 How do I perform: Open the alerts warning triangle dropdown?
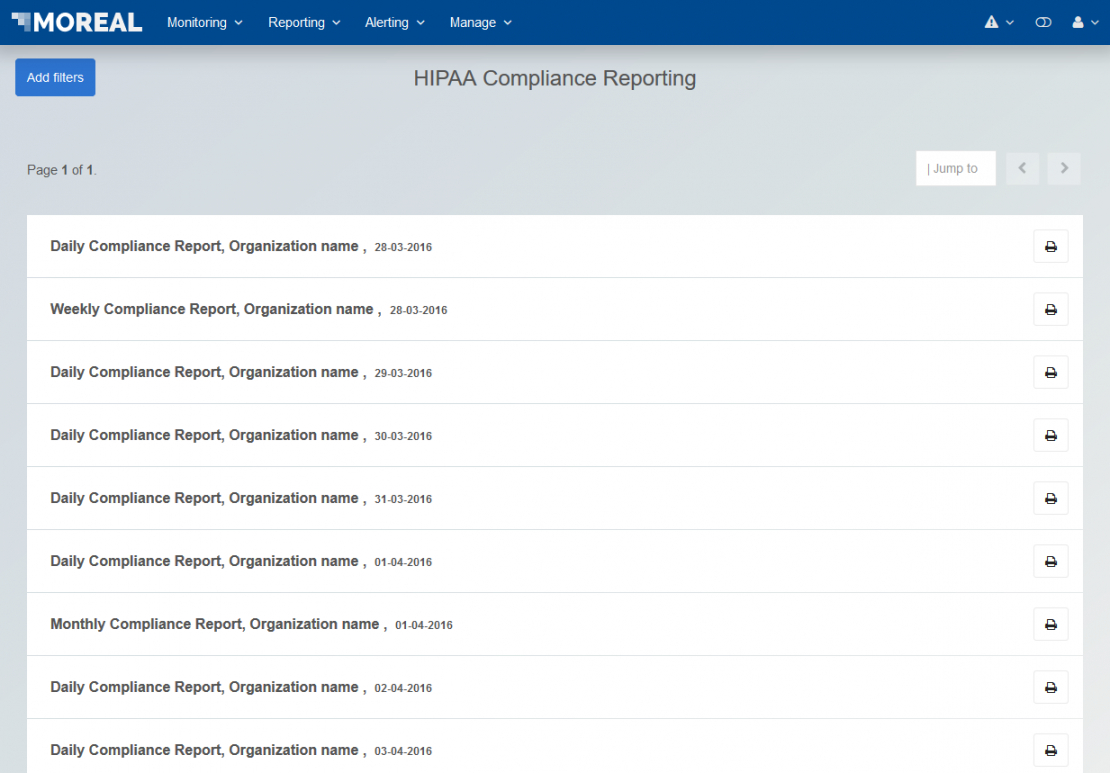[x=999, y=23]
